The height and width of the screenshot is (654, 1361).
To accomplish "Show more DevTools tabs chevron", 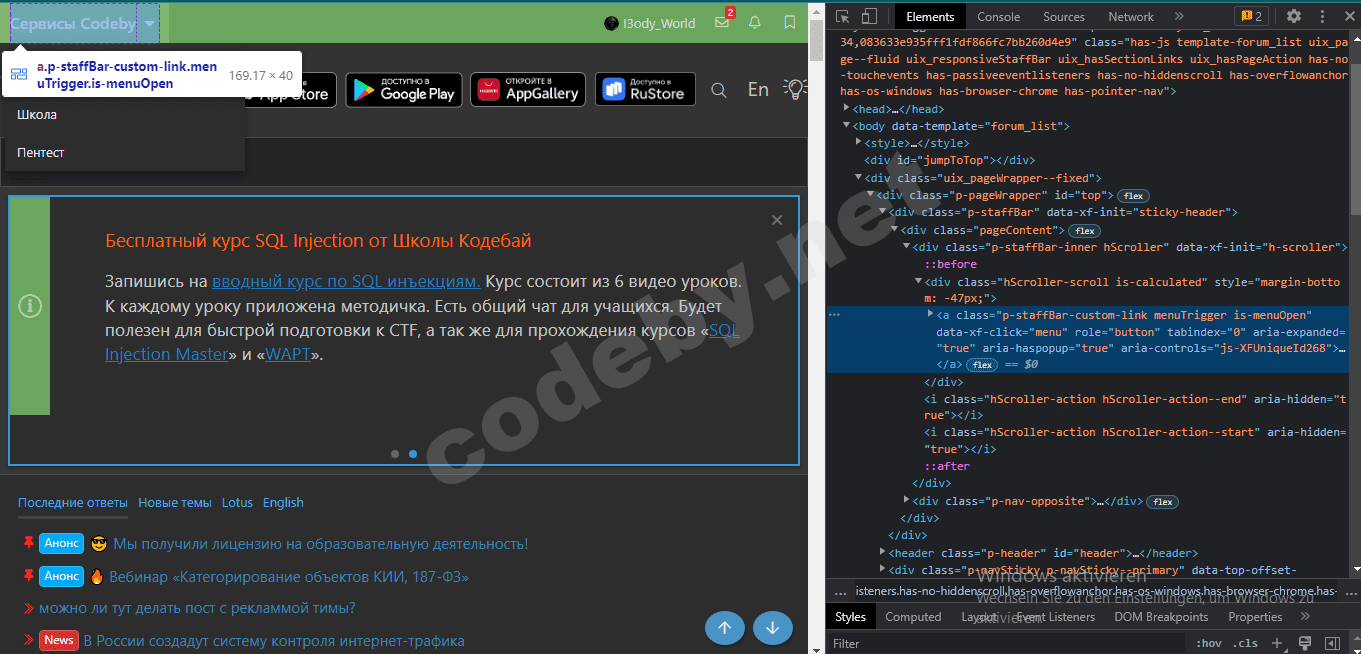I will (x=1178, y=16).
